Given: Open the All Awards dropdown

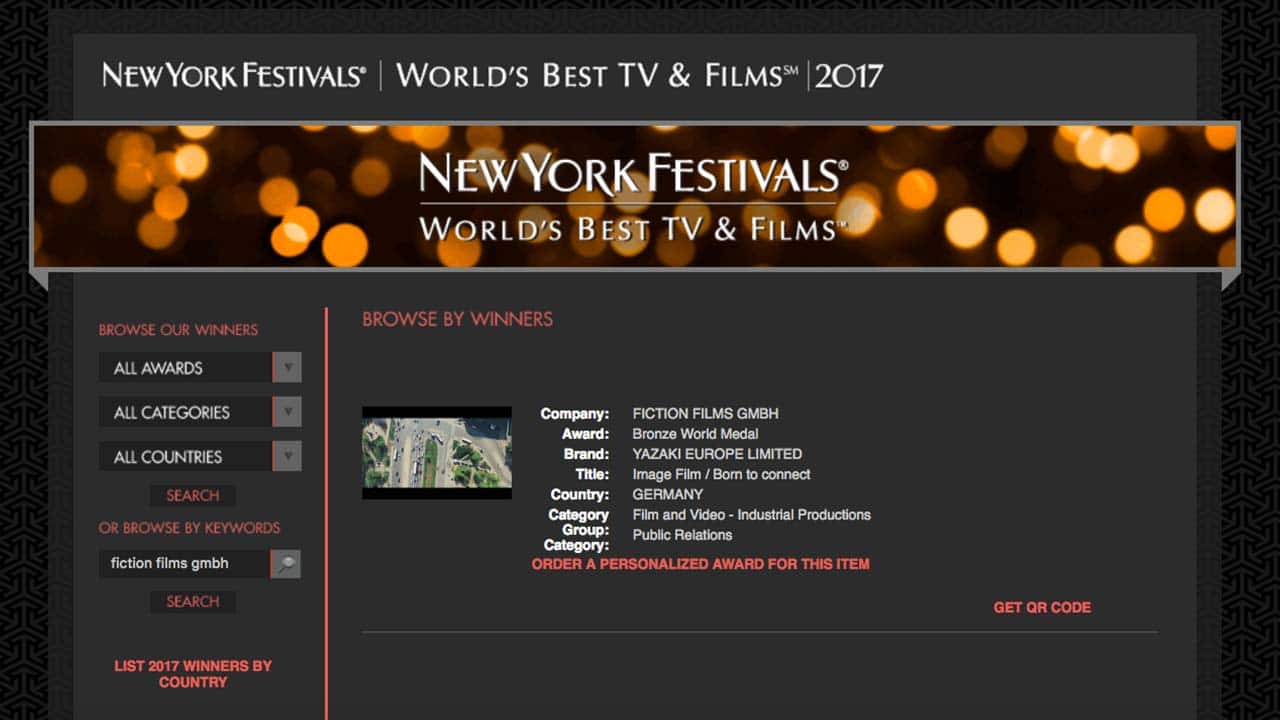Looking at the screenshot, I should (200, 367).
